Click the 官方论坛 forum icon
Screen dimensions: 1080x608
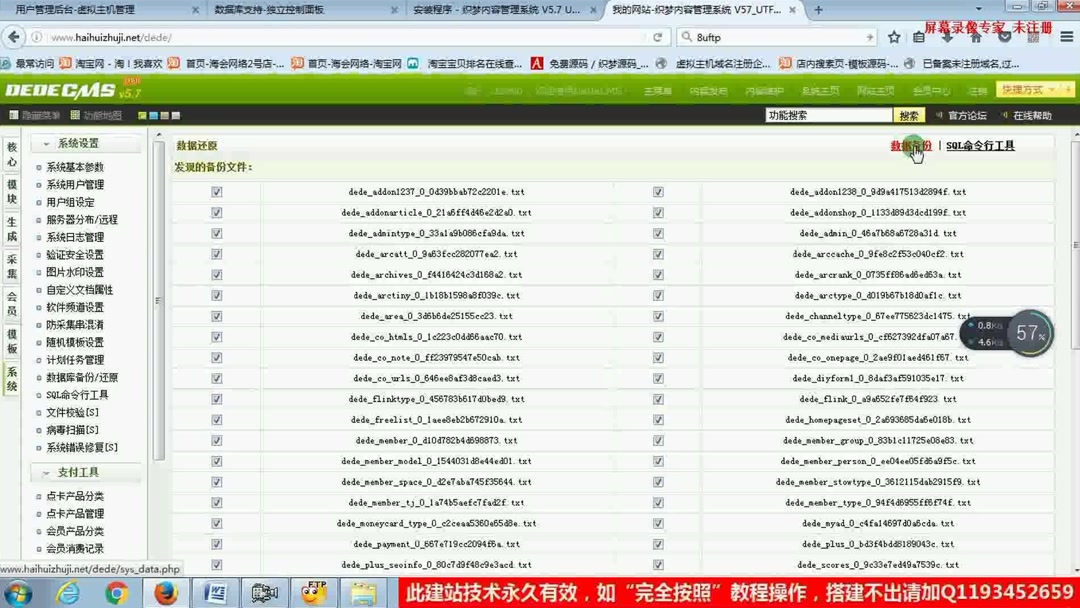click(968, 115)
